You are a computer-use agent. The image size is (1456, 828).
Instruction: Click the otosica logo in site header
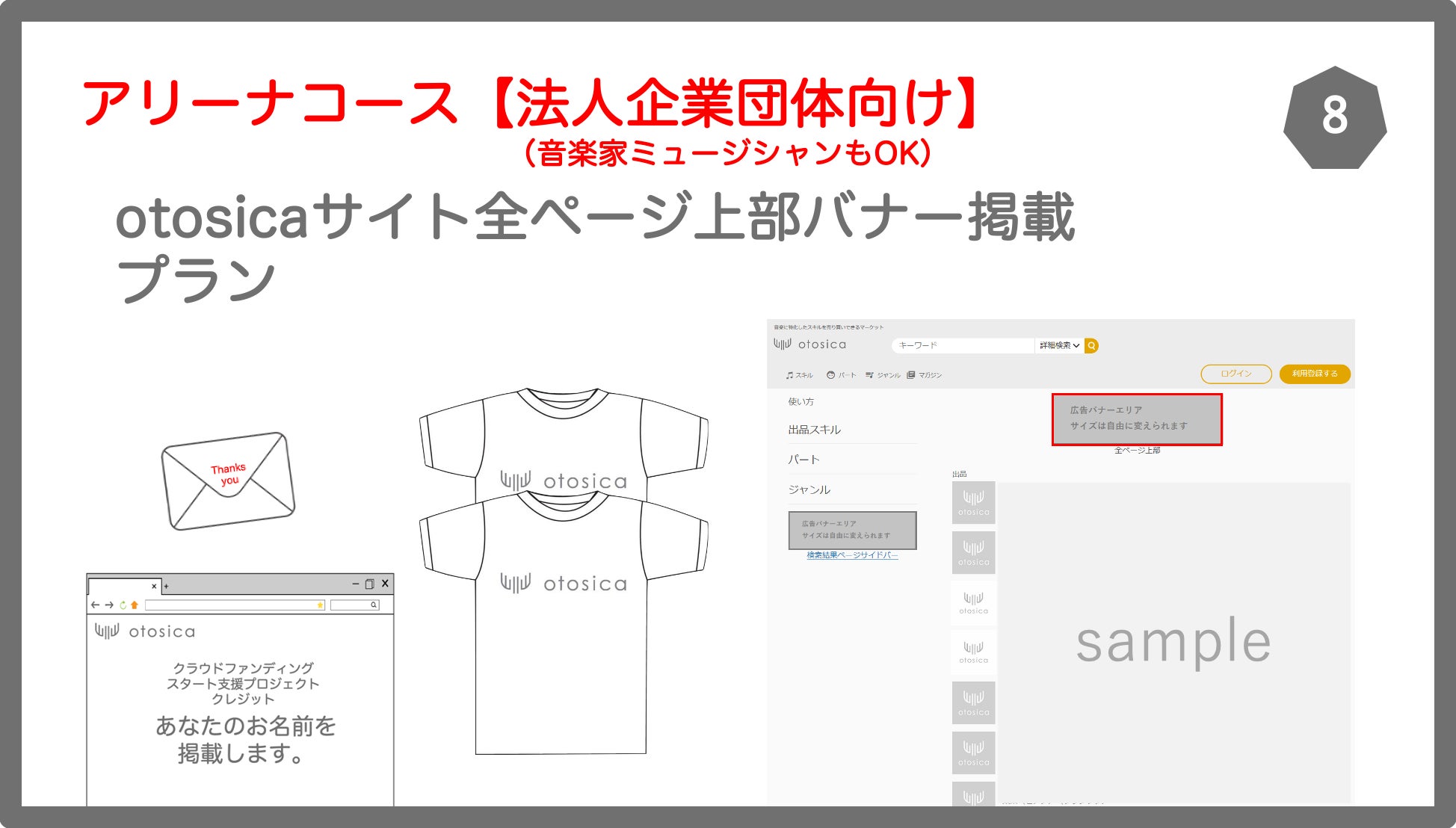point(810,345)
